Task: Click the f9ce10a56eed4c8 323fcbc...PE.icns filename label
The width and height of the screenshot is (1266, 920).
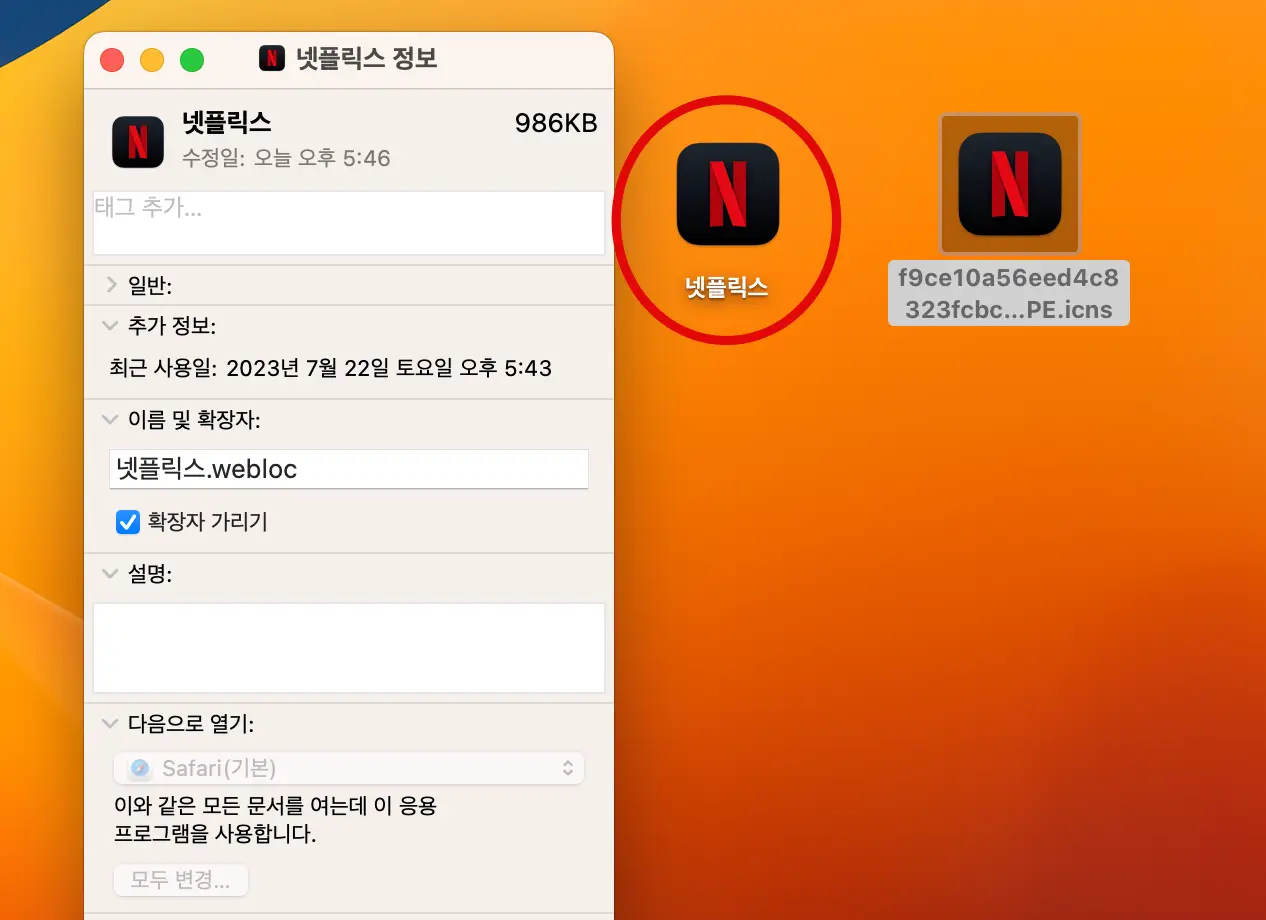Action: click(x=1009, y=292)
